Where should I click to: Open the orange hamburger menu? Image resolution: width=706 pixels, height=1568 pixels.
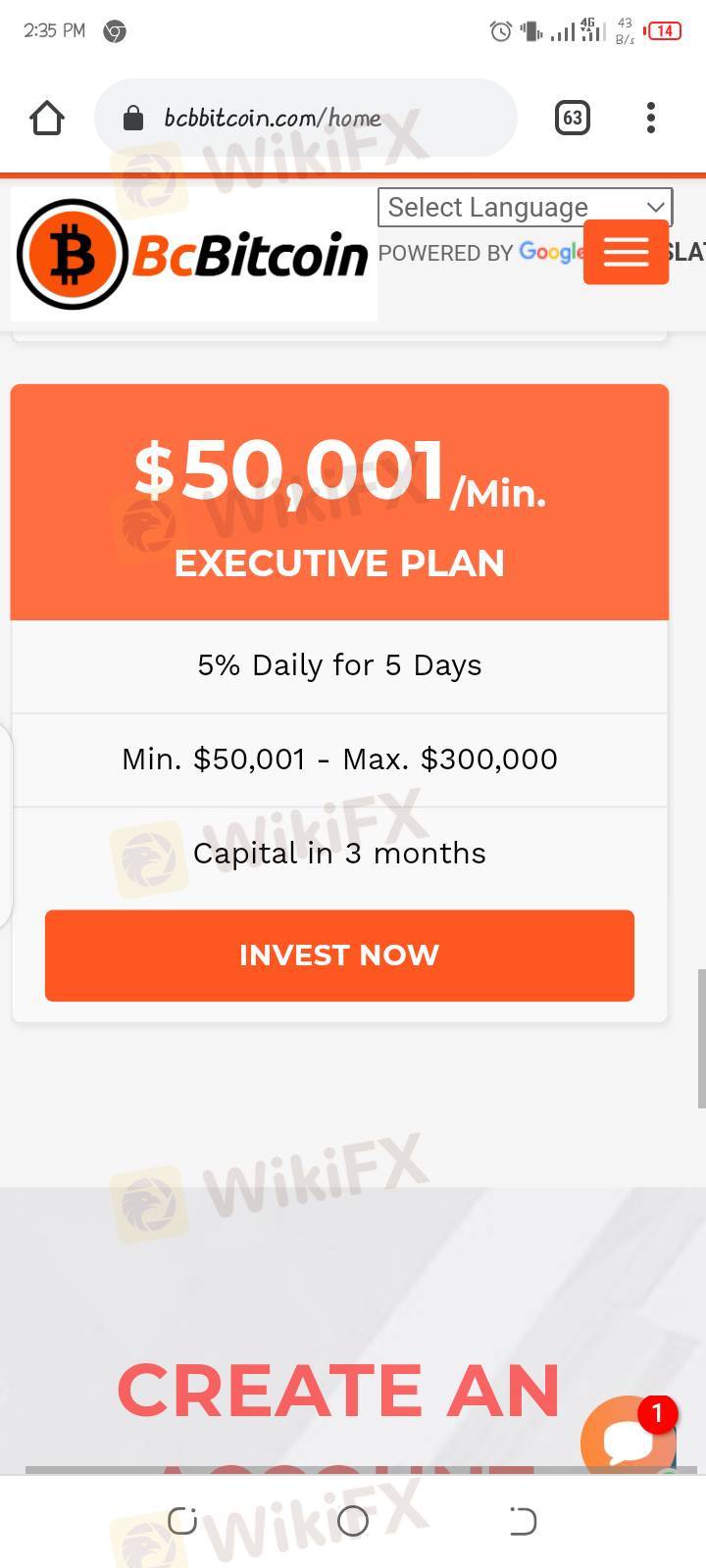(x=626, y=252)
